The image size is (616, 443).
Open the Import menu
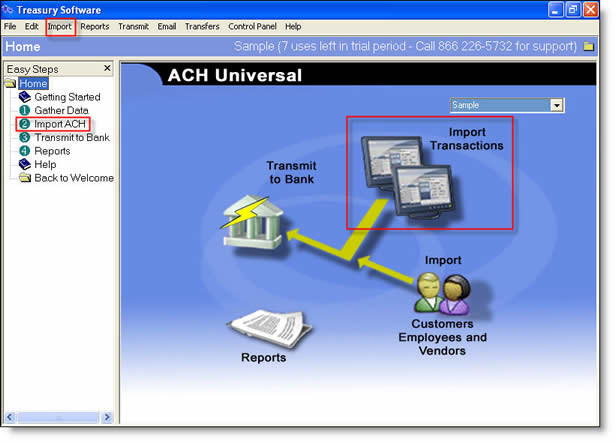pos(60,27)
